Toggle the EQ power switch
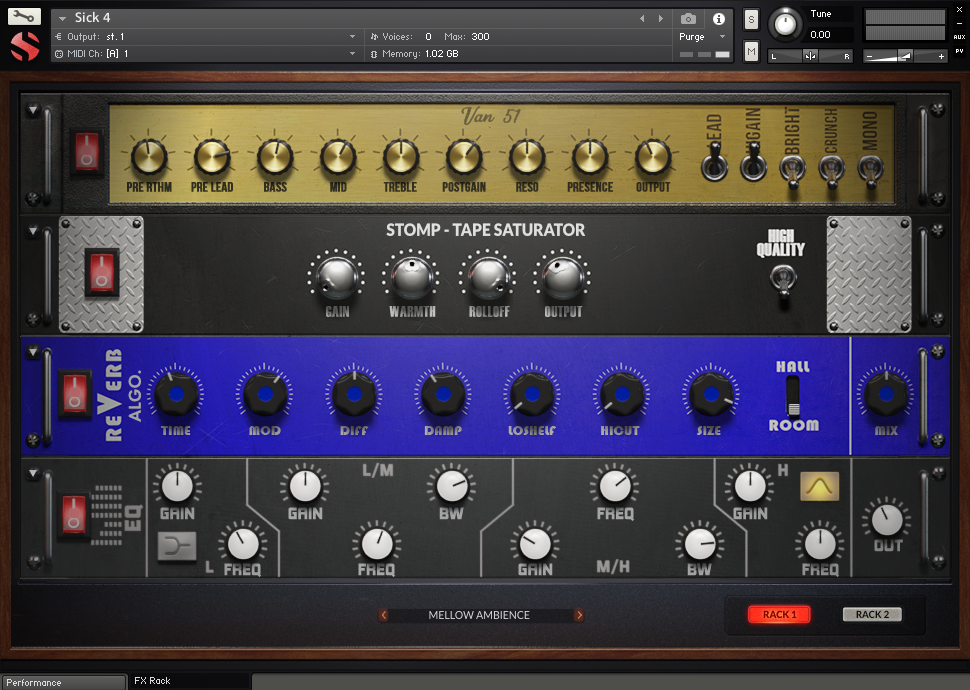The image size is (970, 690). [x=74, y=514]
